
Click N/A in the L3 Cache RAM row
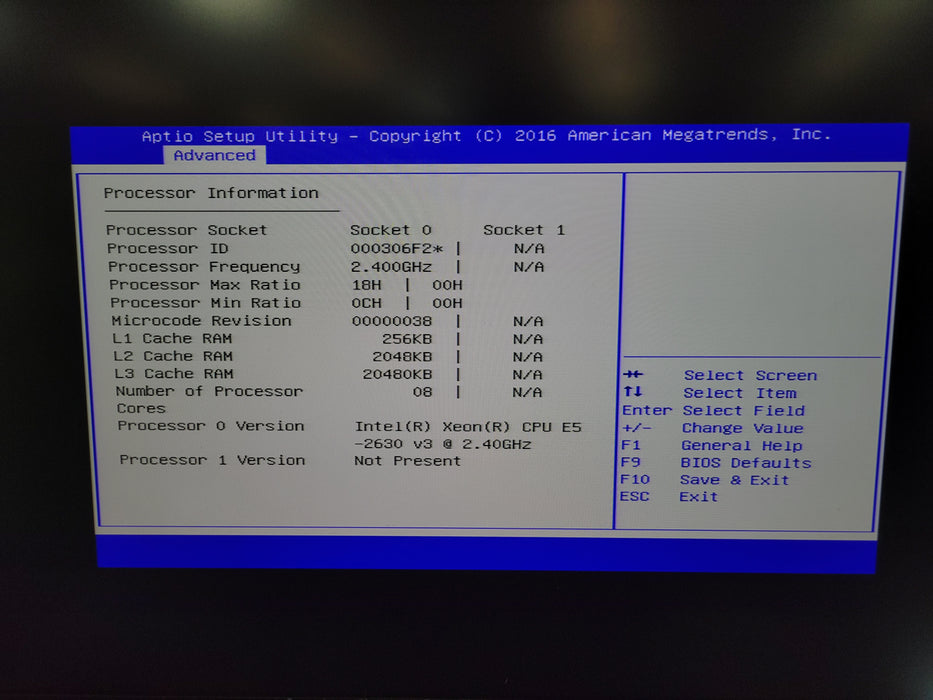point(527,374)
